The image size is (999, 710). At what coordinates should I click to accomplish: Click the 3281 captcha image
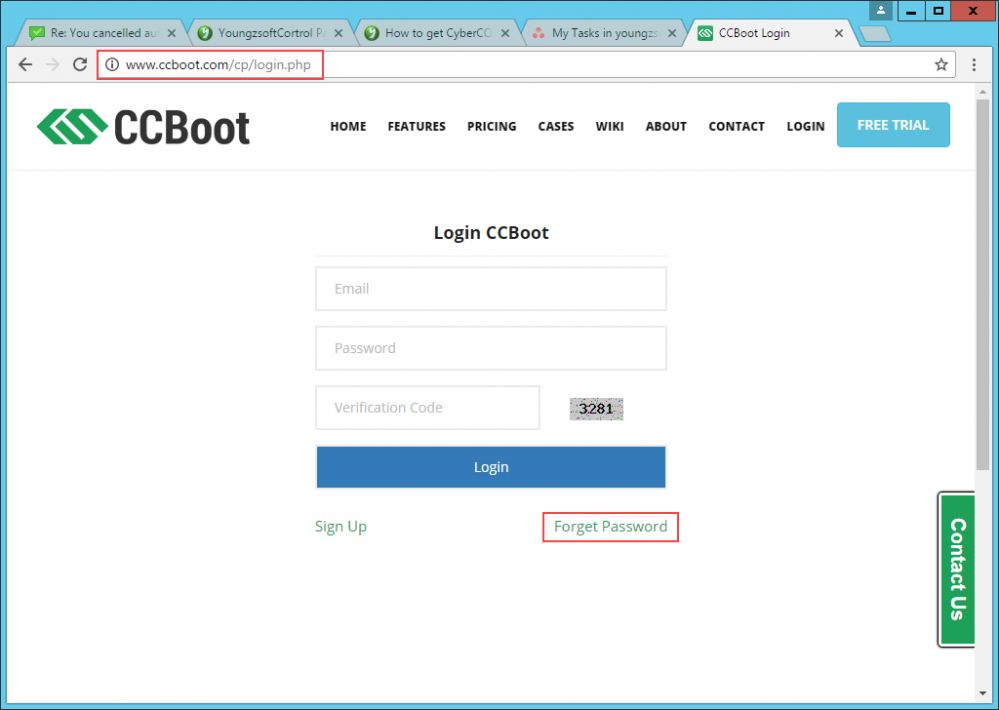pos(596,409)
